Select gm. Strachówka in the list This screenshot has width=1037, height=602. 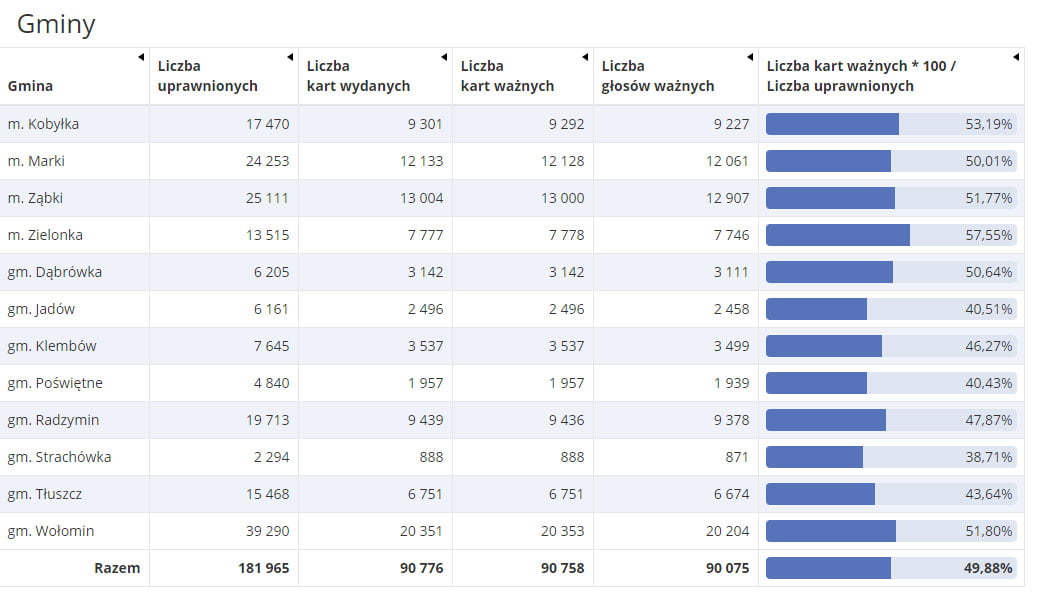tap(59, 457)
